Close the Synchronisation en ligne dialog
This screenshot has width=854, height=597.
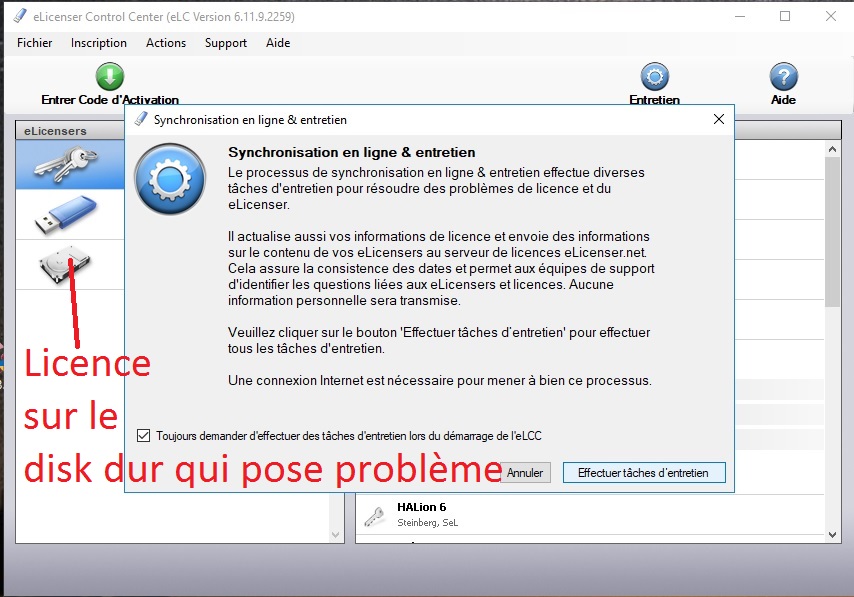pyautogui.click(x=718, y=118)
